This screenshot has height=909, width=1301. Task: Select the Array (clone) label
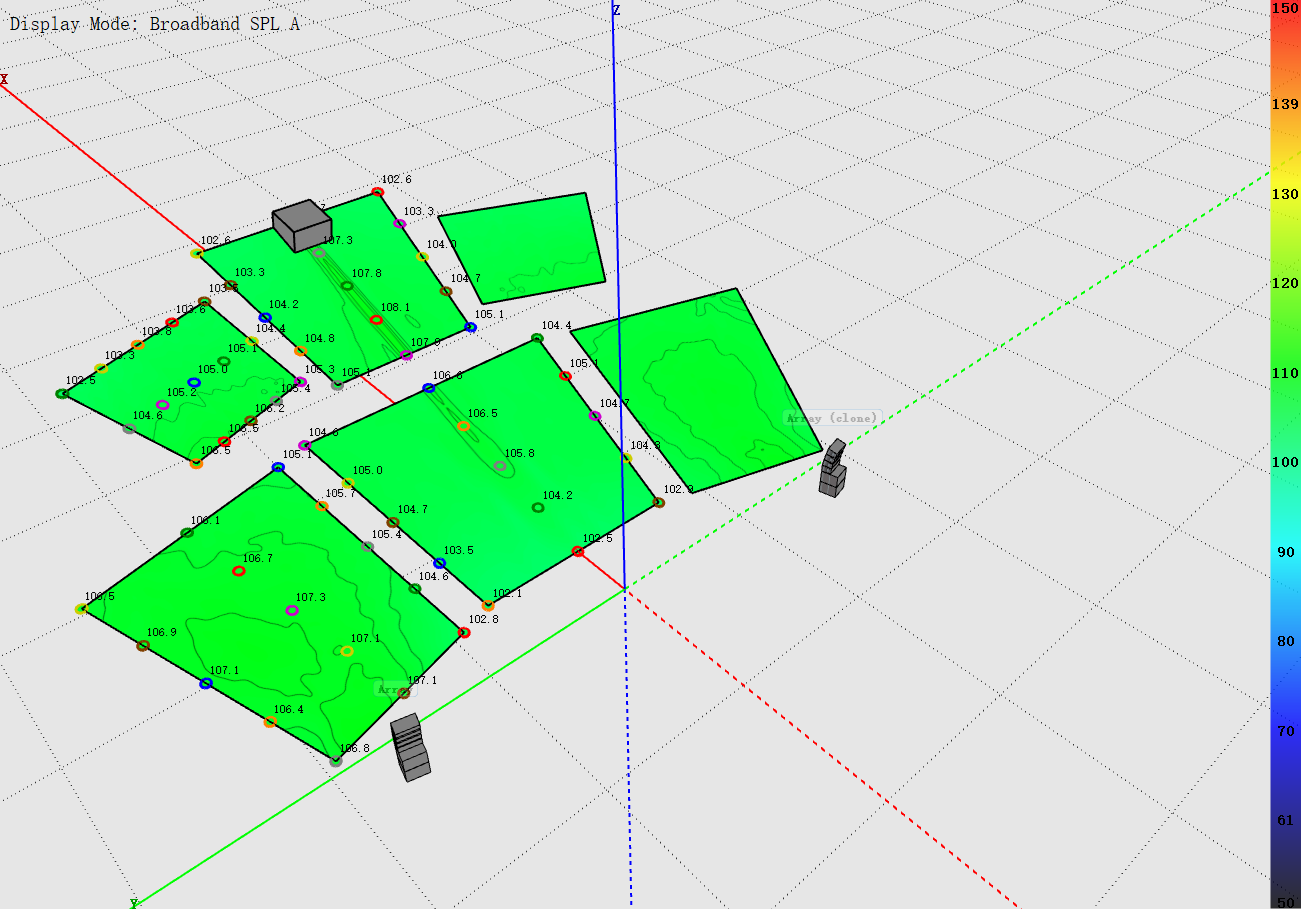pyautogui.click(x=832, y=418)
